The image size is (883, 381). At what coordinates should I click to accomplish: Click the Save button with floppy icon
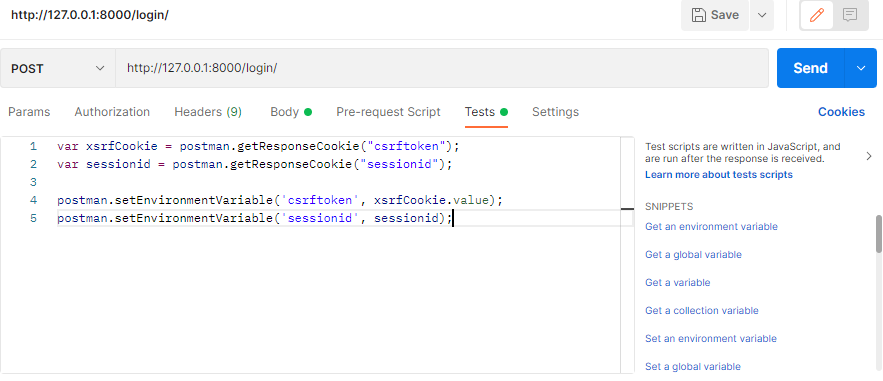coord(715,15)
